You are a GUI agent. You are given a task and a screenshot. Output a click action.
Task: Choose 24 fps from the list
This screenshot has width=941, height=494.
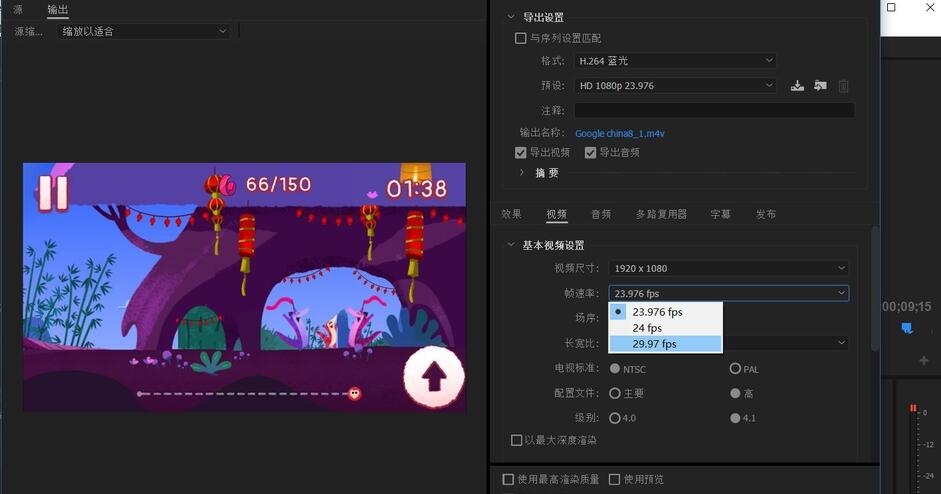(666, 328)
